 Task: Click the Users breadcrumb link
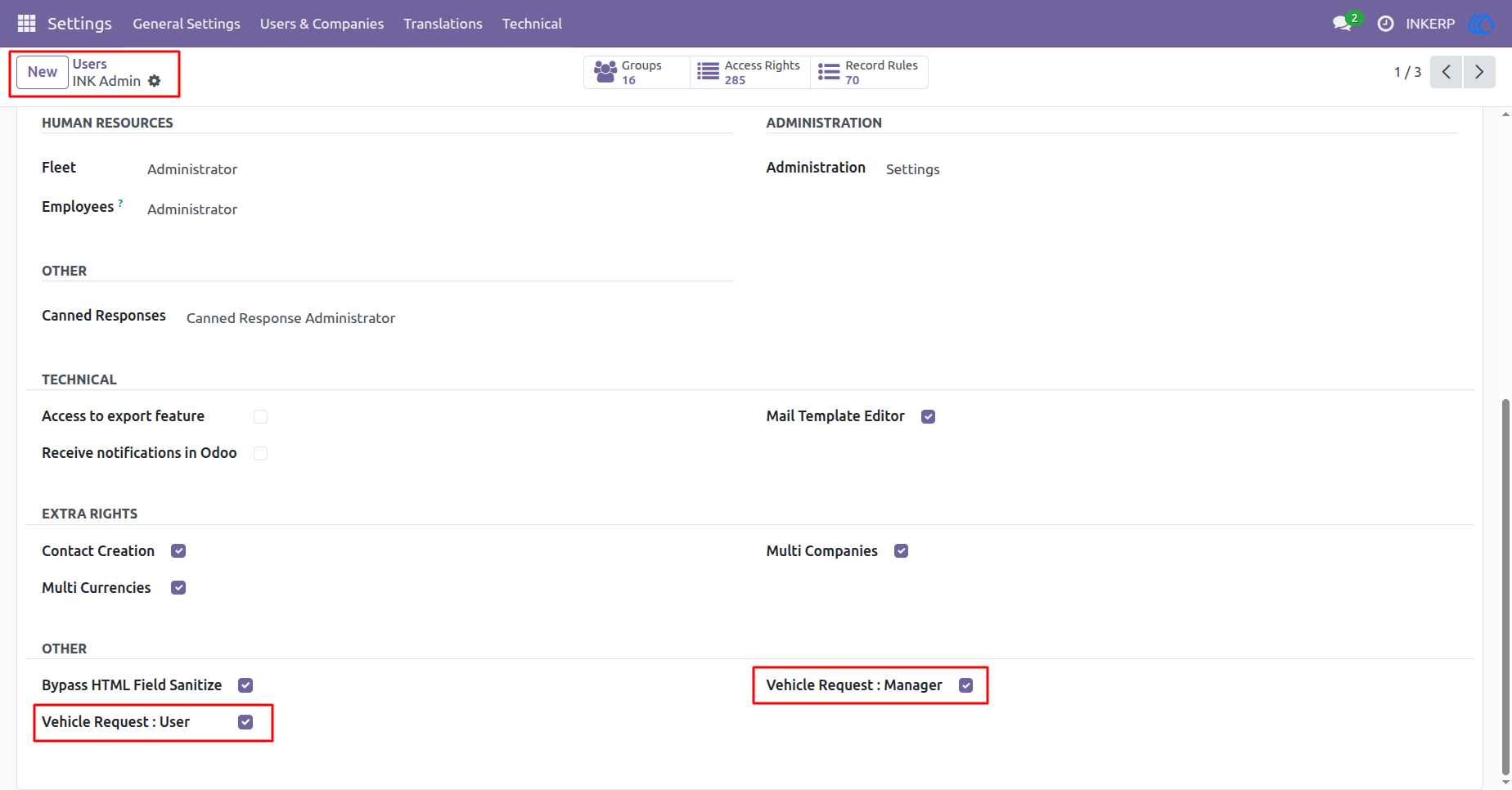[89, 64]
